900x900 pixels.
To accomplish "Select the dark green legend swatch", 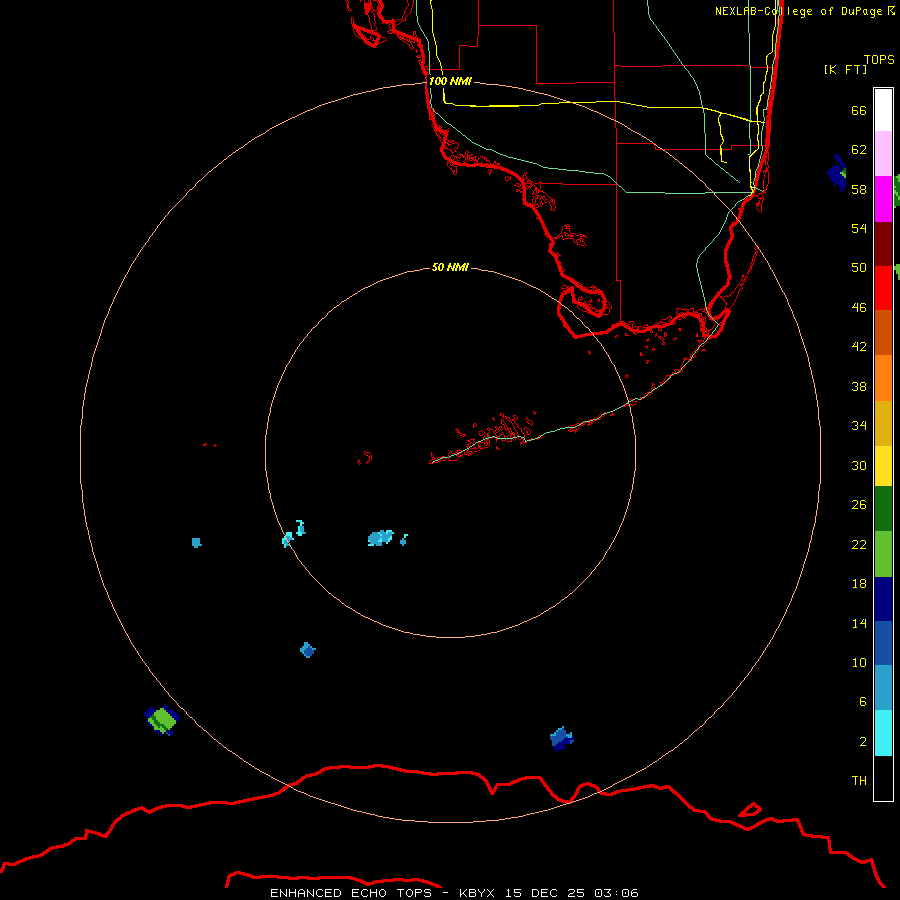I will point(883,508).
